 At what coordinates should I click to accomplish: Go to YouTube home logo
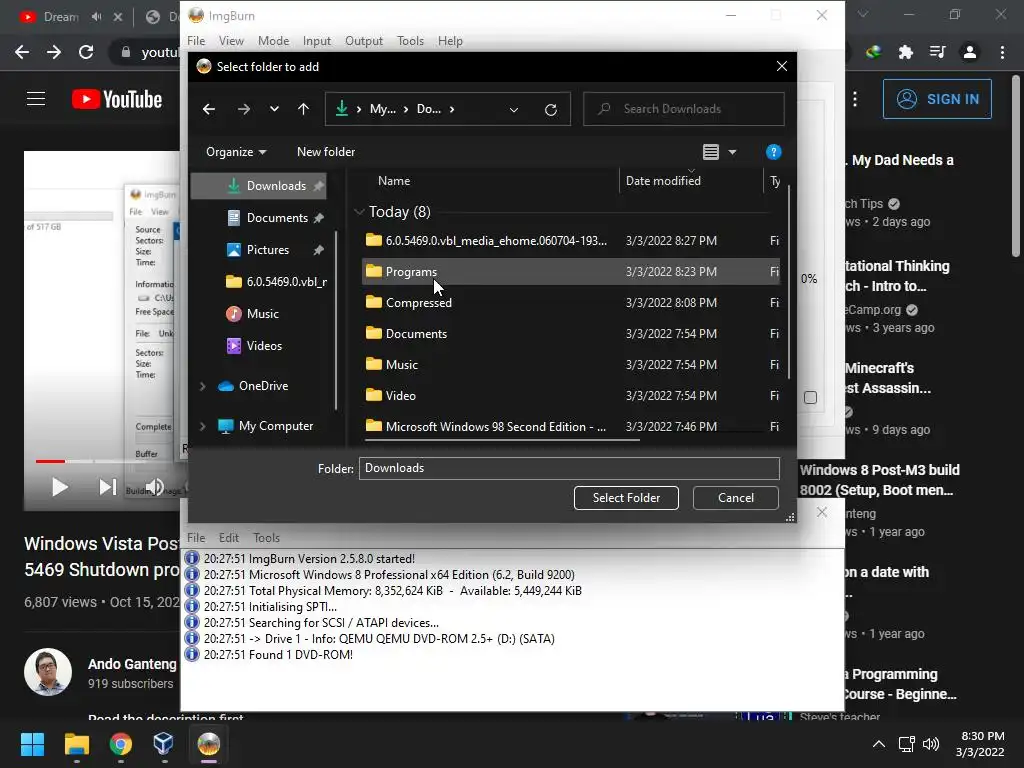pos(117,99)
